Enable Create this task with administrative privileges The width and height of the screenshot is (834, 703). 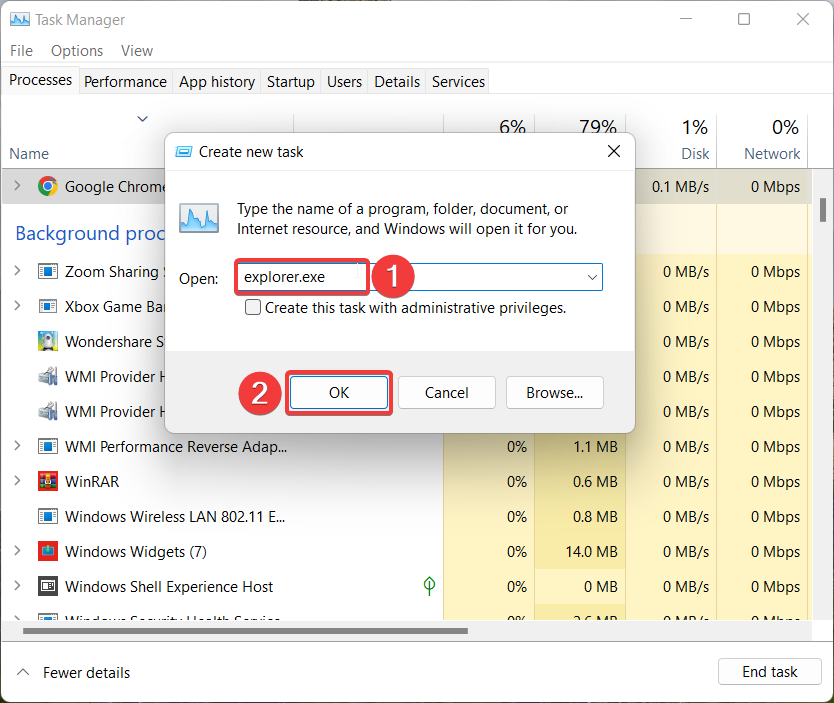252,307
